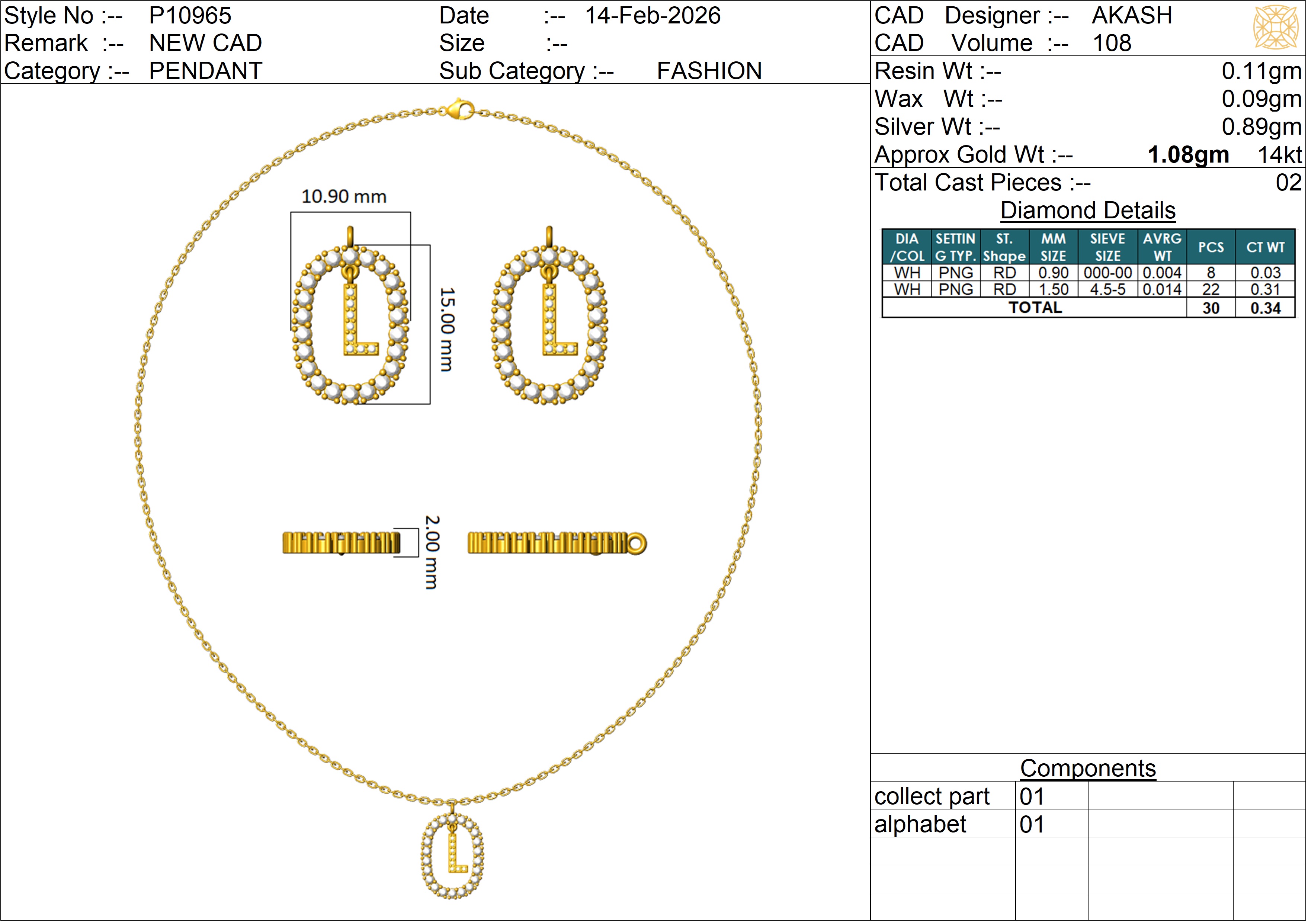The width and height of the screenshot is (1308, 924).
Task: Click the right side-profile view with bail ring
Action: pyautogui.click(x=557, y=543)
